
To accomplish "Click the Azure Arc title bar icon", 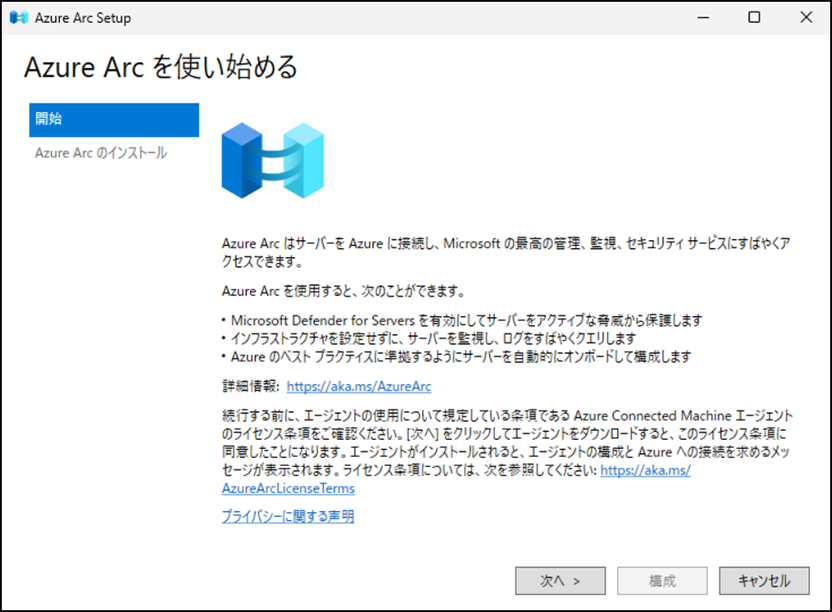I will [x=18, y=18].
